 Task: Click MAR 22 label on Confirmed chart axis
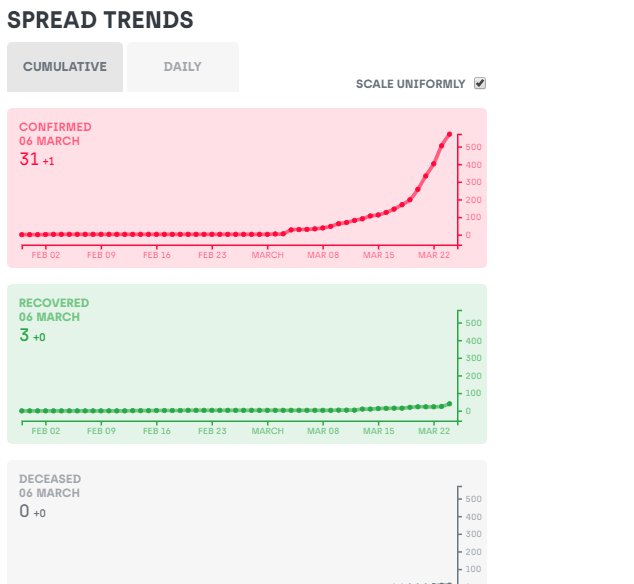pyautogui.click(x=434, y=255)
